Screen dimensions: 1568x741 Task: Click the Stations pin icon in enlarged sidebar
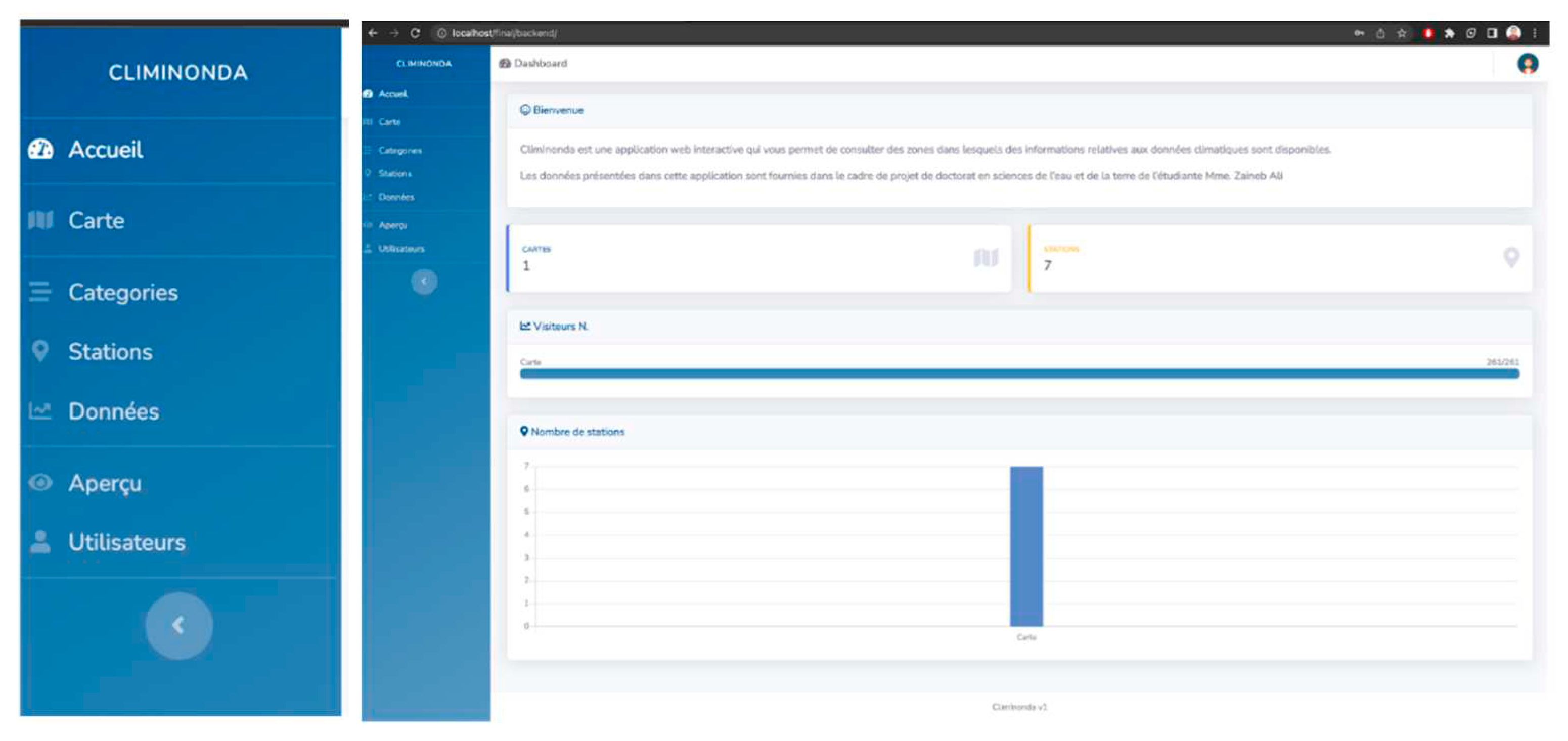[40, 351]
